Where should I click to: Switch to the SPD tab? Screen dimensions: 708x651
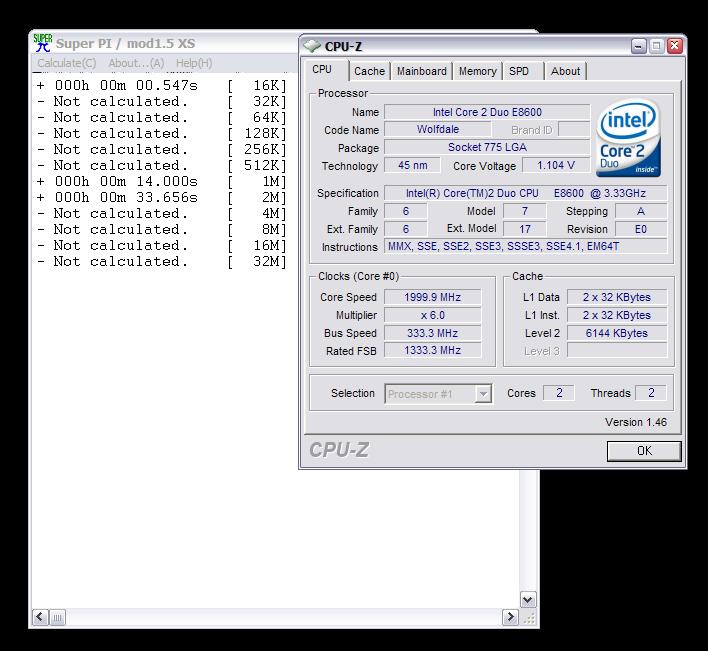[523, 71]
